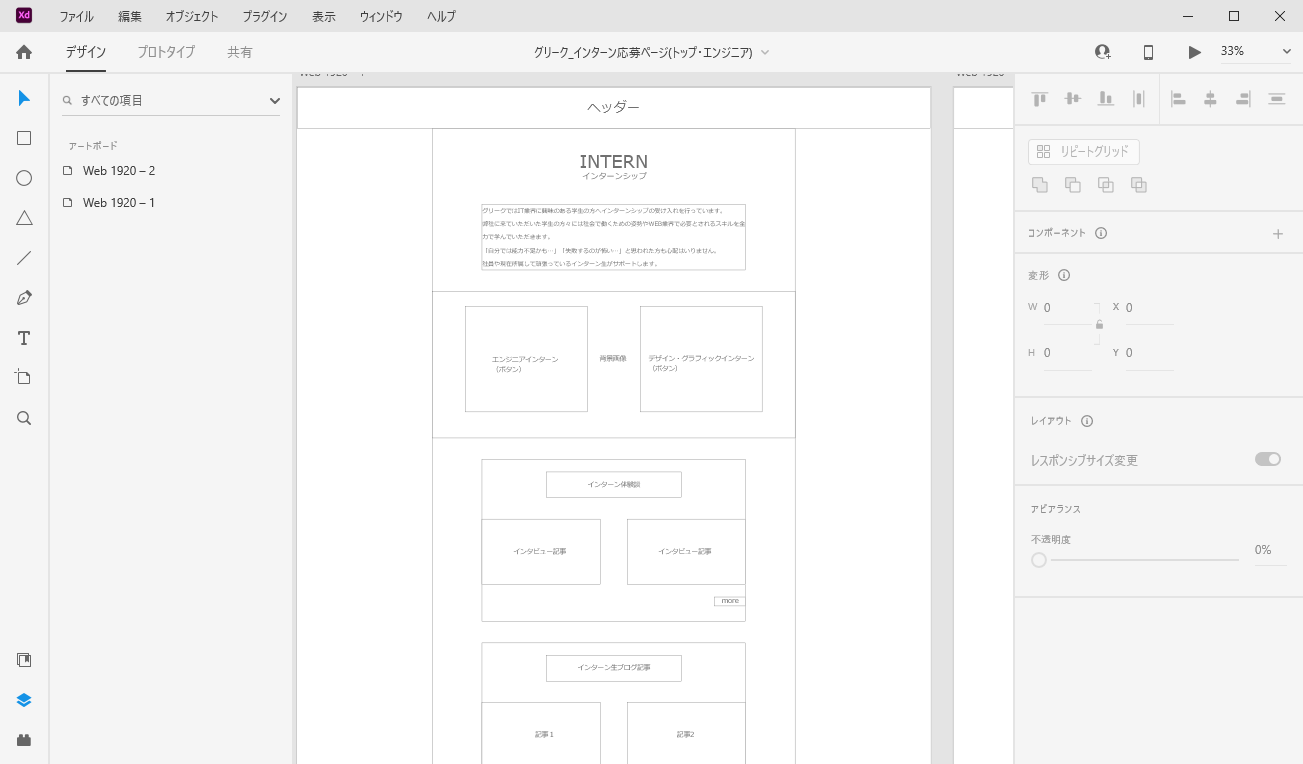Open document title dropdown chevron
Image resolution: width=1303 pixels, height=764 pixels.
(765, 52)
